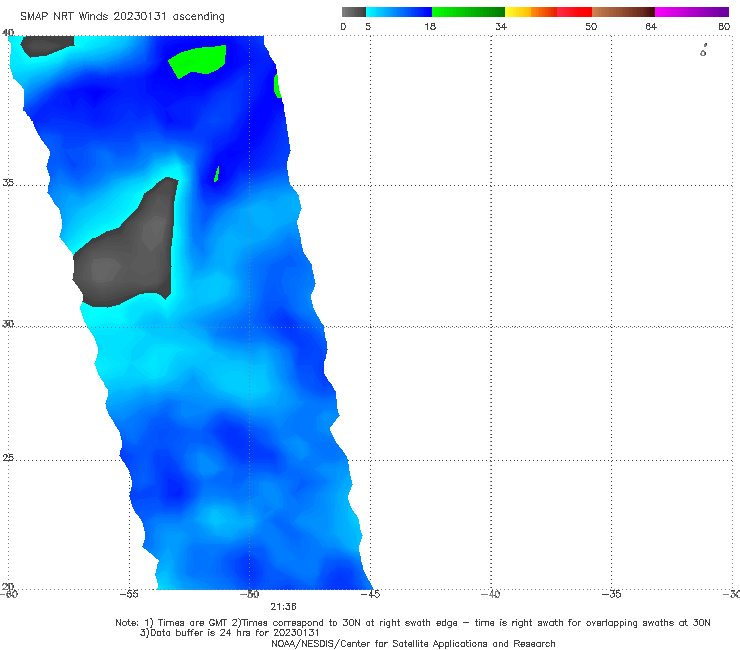Click the color bar label '34'

501,26
